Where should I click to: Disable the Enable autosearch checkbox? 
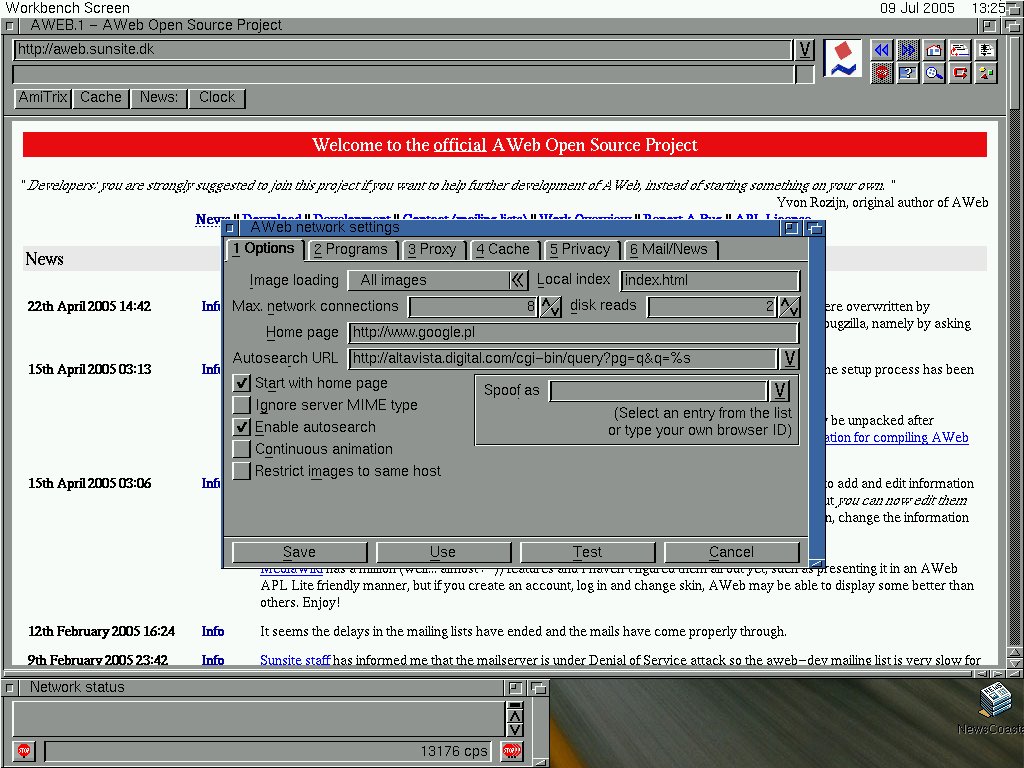(242, 427)
